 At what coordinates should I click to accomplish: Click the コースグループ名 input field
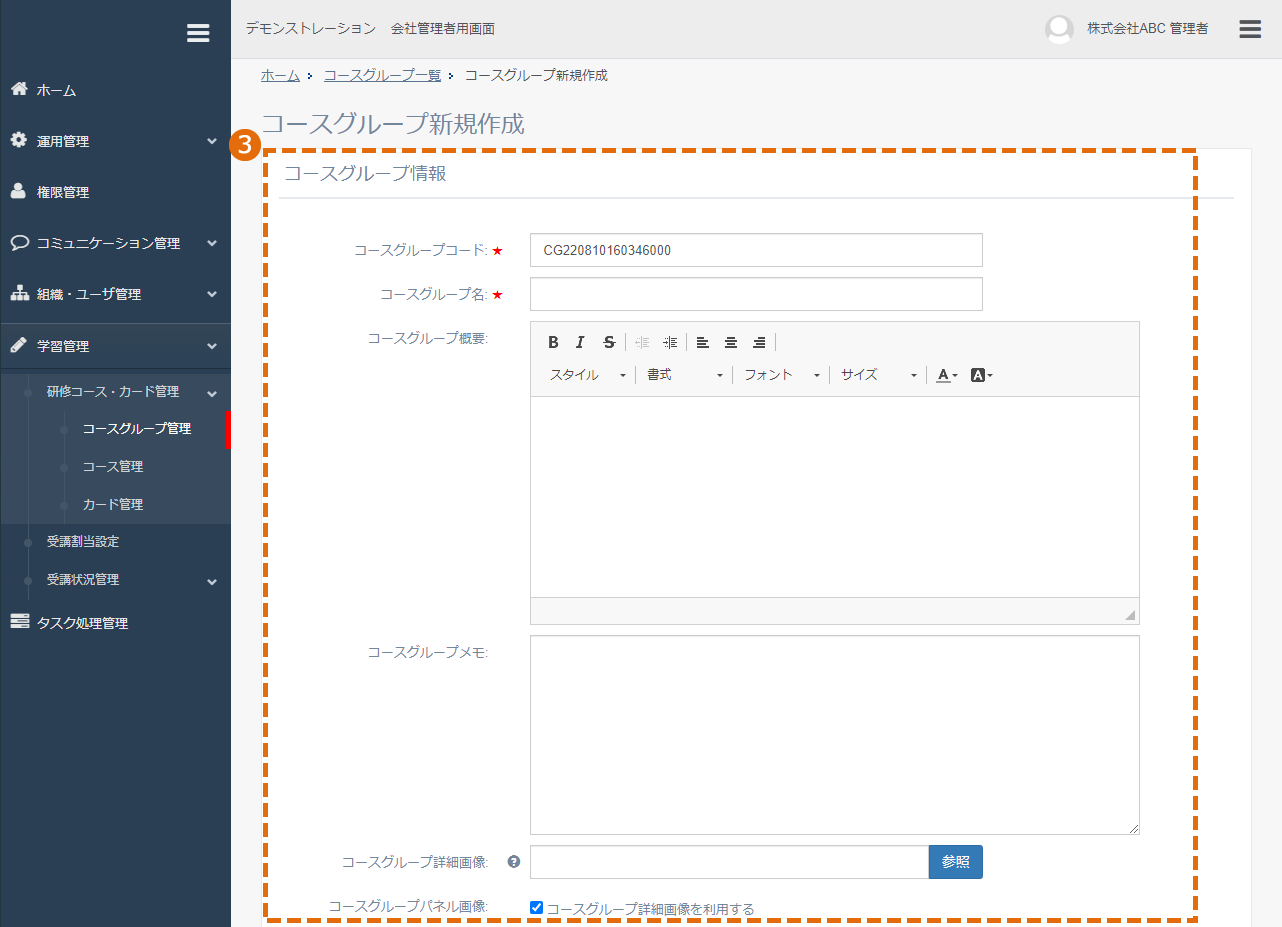pyautogui.click(x=756, y=294)
